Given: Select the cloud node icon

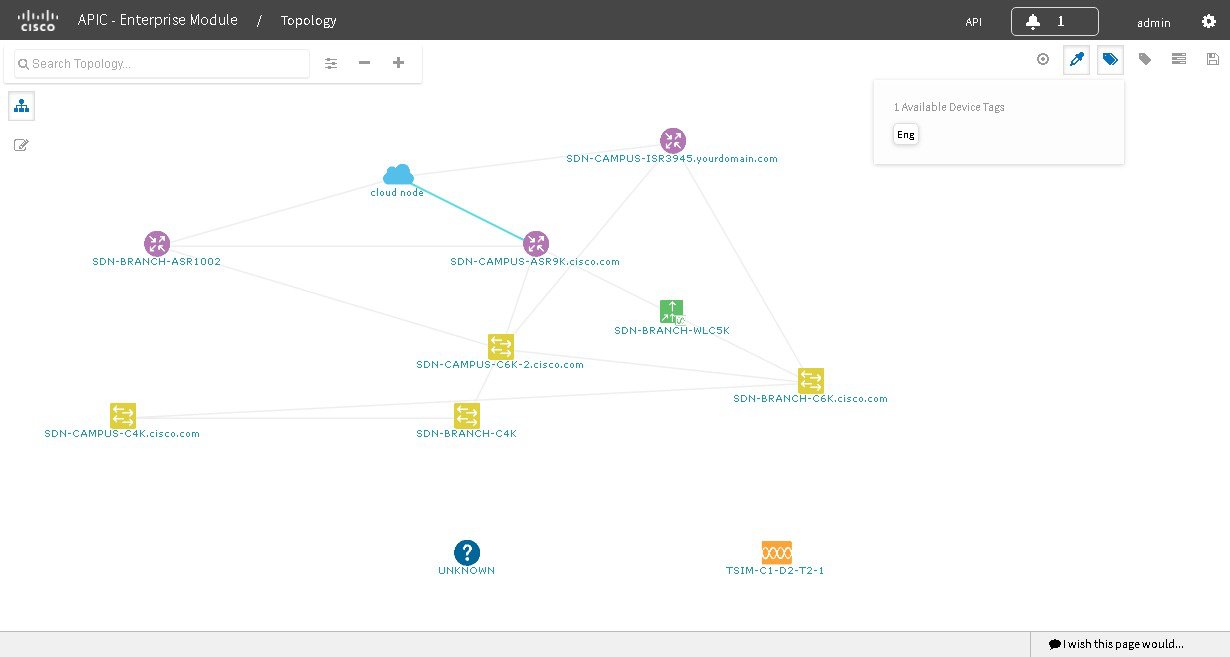Looking at the screenshot, I should click(x=398, y=175).
